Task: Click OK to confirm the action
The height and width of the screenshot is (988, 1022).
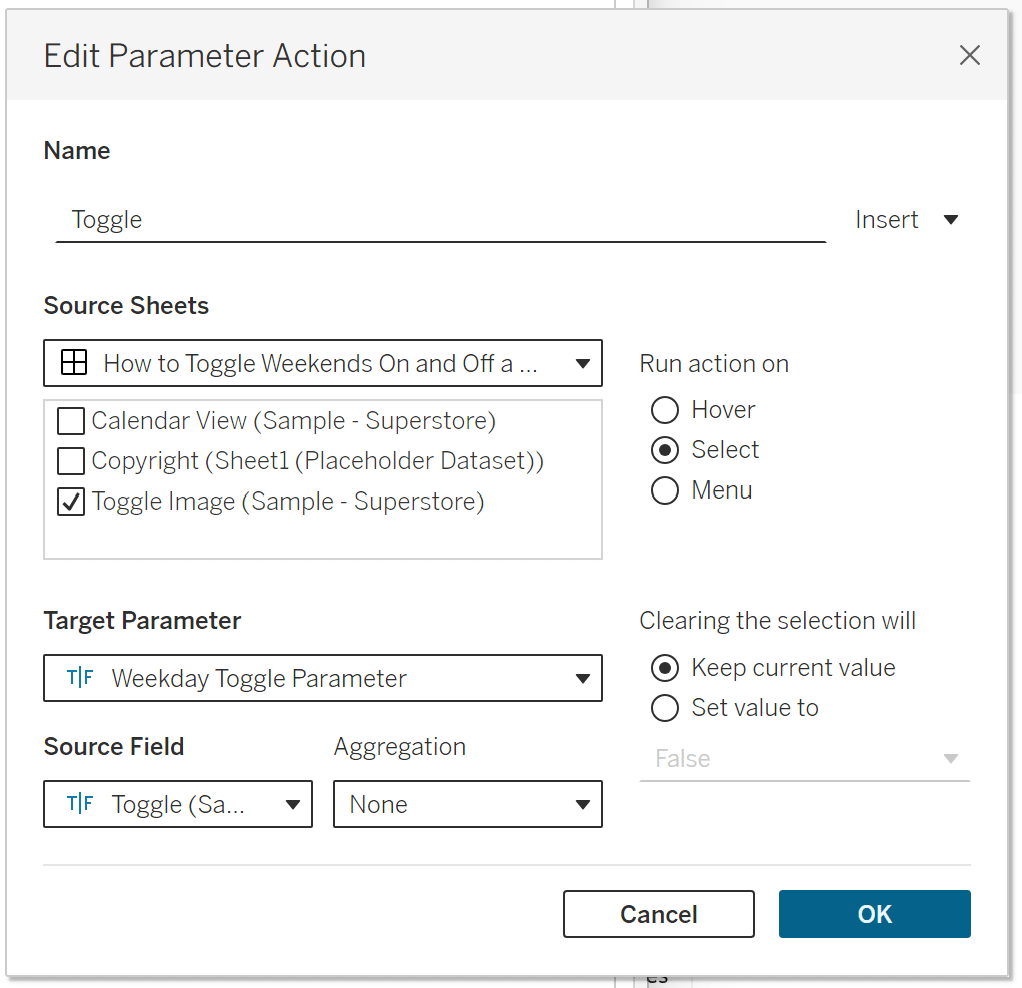Action: (x=875, y=914)
